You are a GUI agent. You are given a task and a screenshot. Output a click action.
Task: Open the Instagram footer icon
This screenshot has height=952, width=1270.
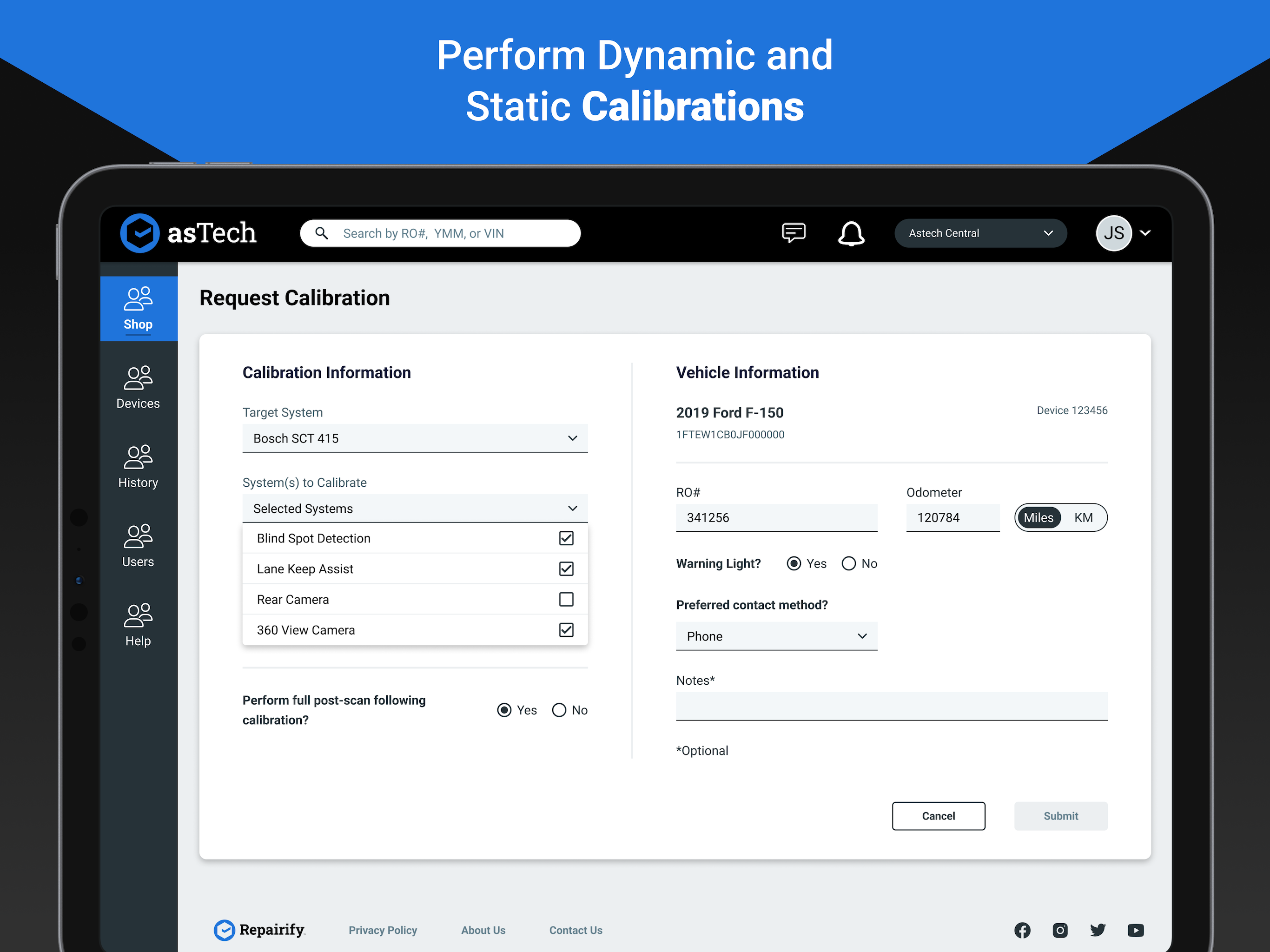1060,930
